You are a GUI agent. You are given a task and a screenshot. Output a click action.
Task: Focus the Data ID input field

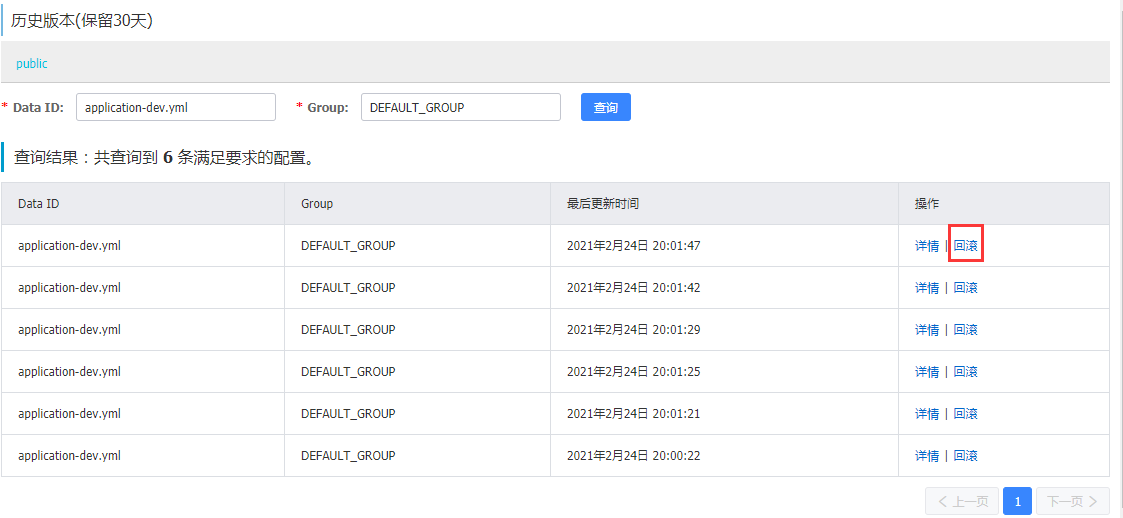tap(175, 107)
